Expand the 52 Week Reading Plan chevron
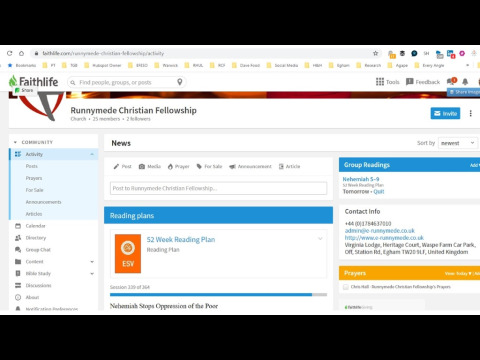 click(x=320, y=239)
